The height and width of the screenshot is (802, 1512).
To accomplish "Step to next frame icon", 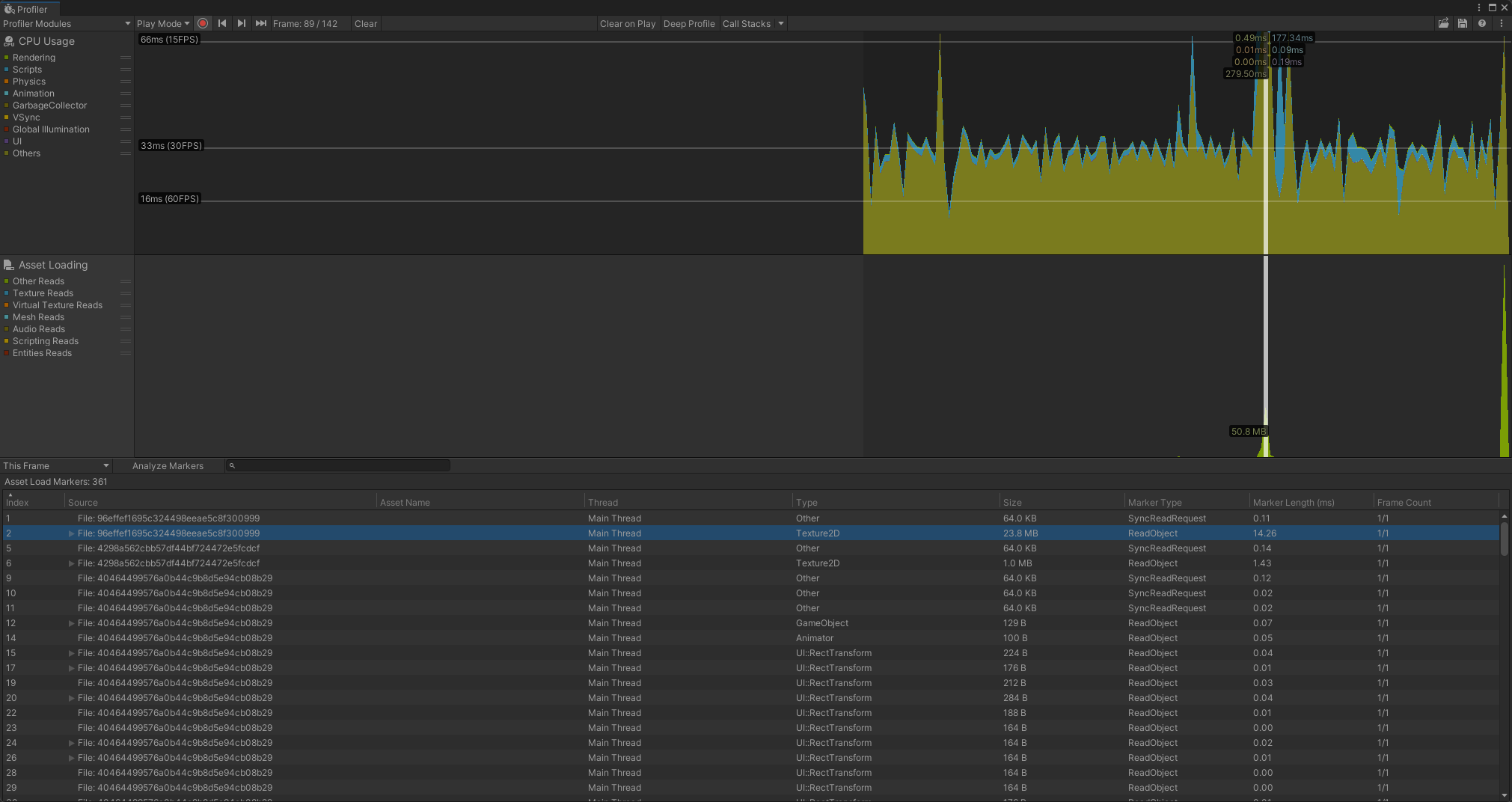I will pyautogui.click(x=241, y=24).
